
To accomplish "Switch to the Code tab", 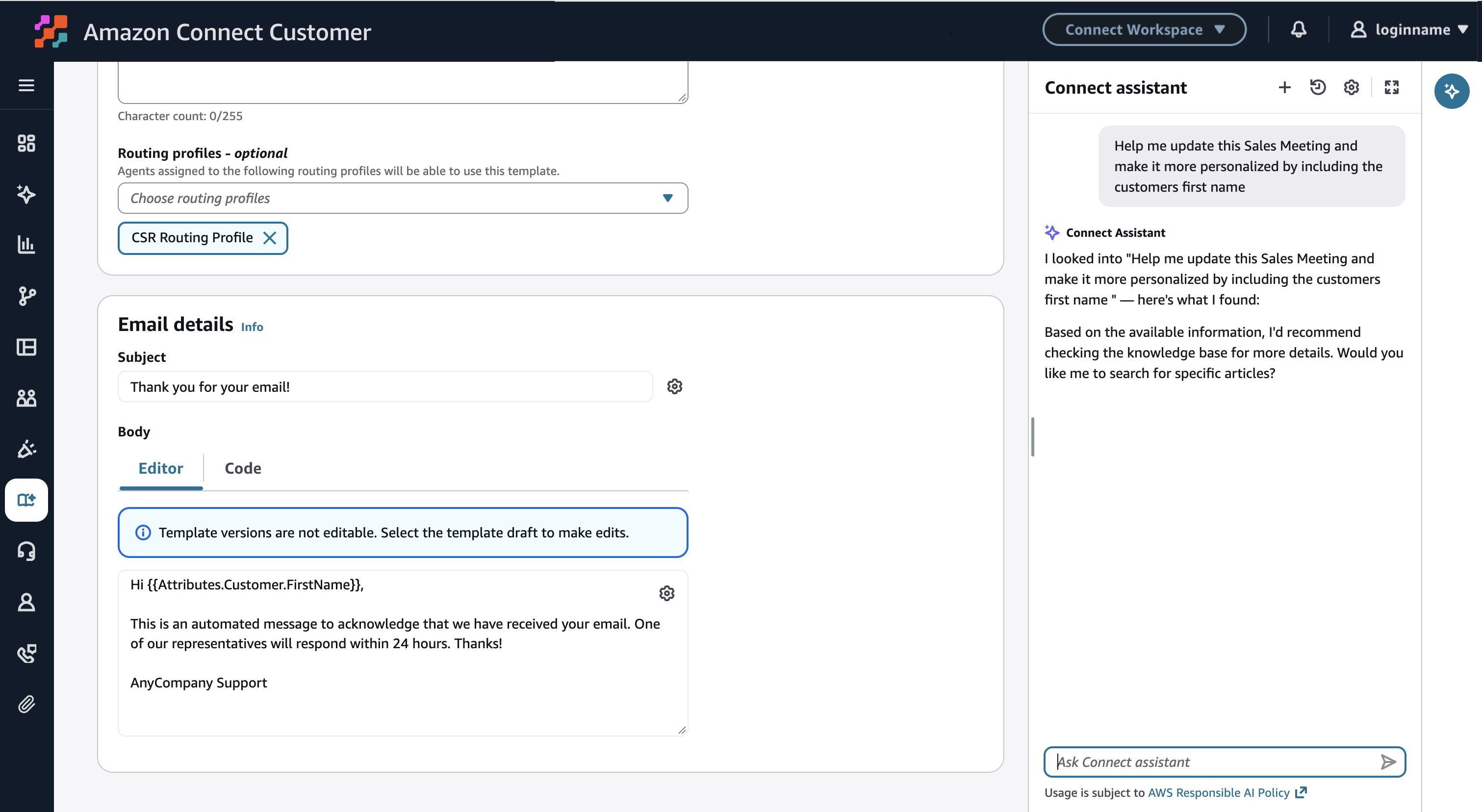I will point(243,469).
